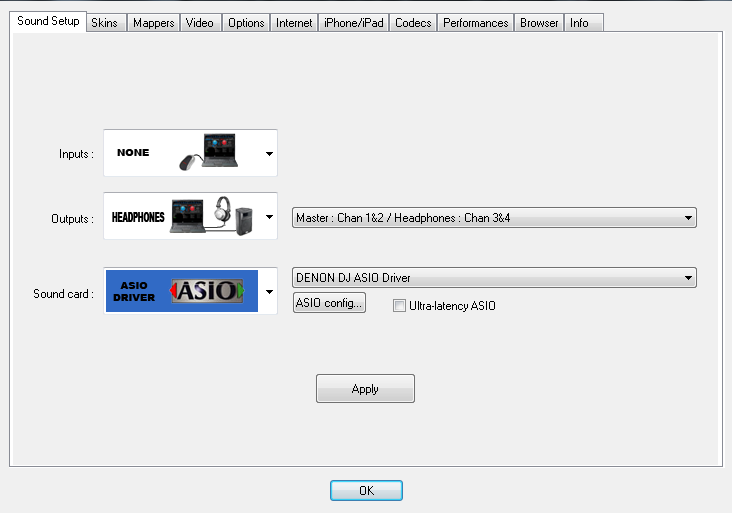
Task: Expand the Sound card type dropdown arrow
Action: tap(269, 292)
